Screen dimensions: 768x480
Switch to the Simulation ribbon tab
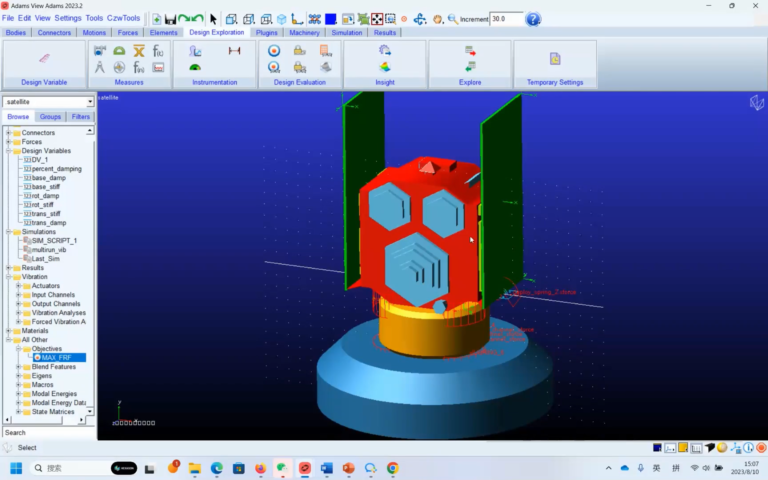347,32
